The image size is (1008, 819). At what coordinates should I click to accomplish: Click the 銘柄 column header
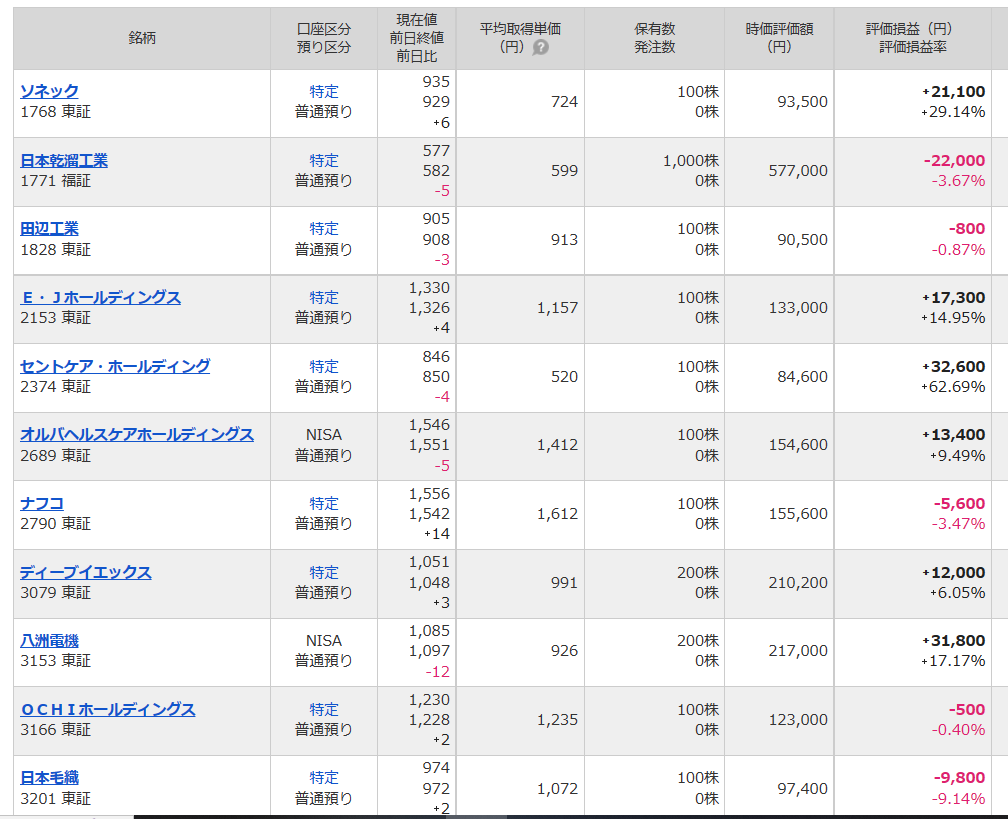(x=142, y=38)
